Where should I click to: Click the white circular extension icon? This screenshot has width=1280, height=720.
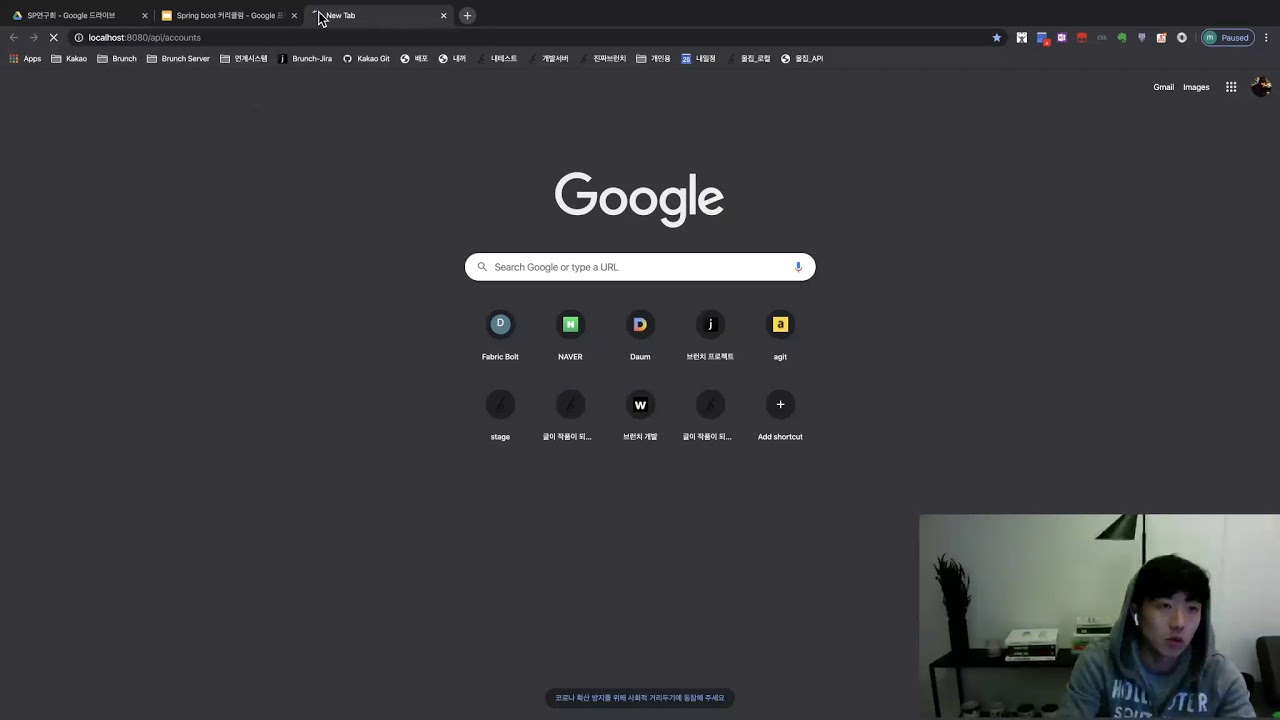click(x=1181, y=37)
